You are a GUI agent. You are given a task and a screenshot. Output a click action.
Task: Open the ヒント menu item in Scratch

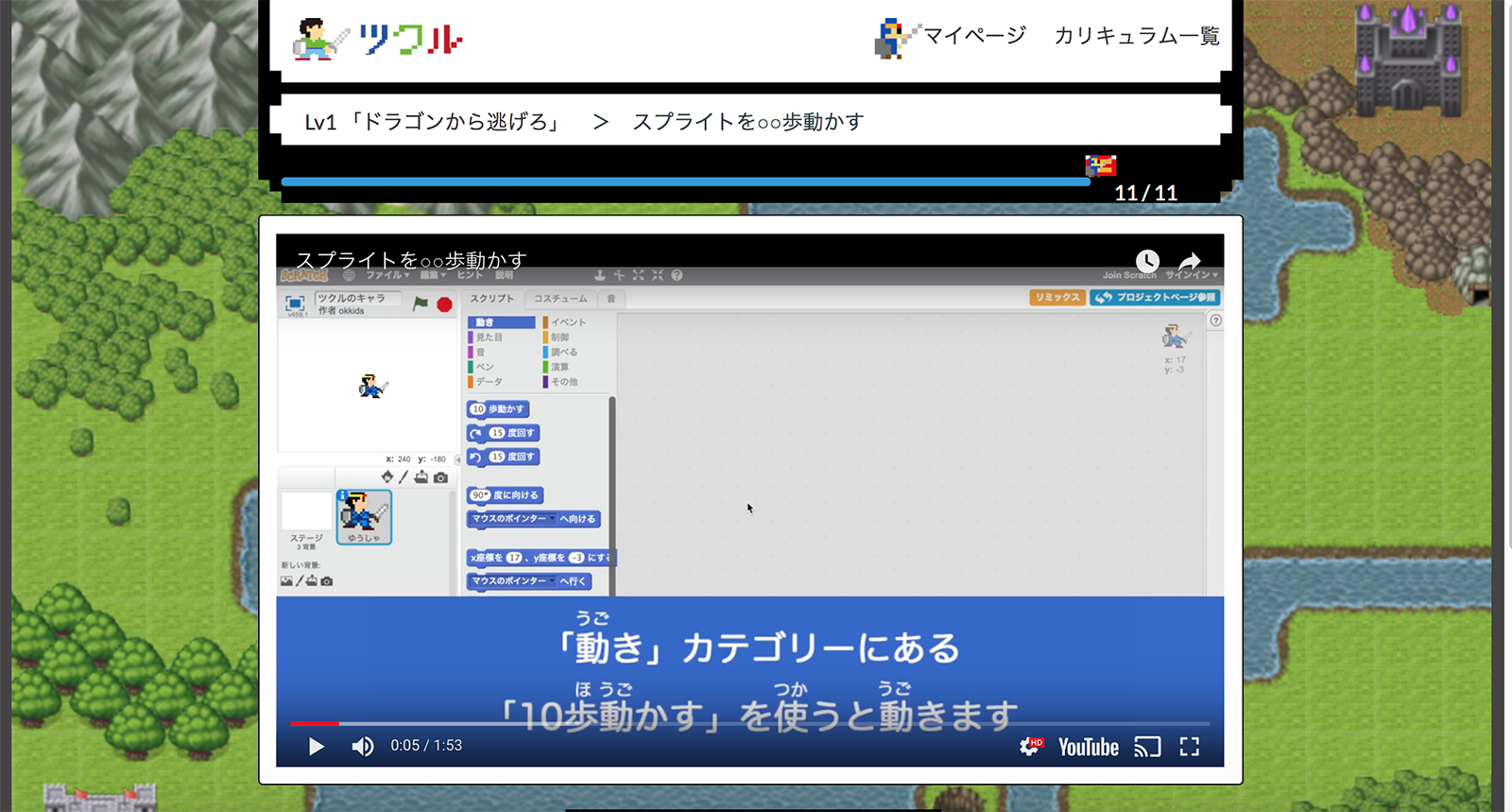pos(471,275)
